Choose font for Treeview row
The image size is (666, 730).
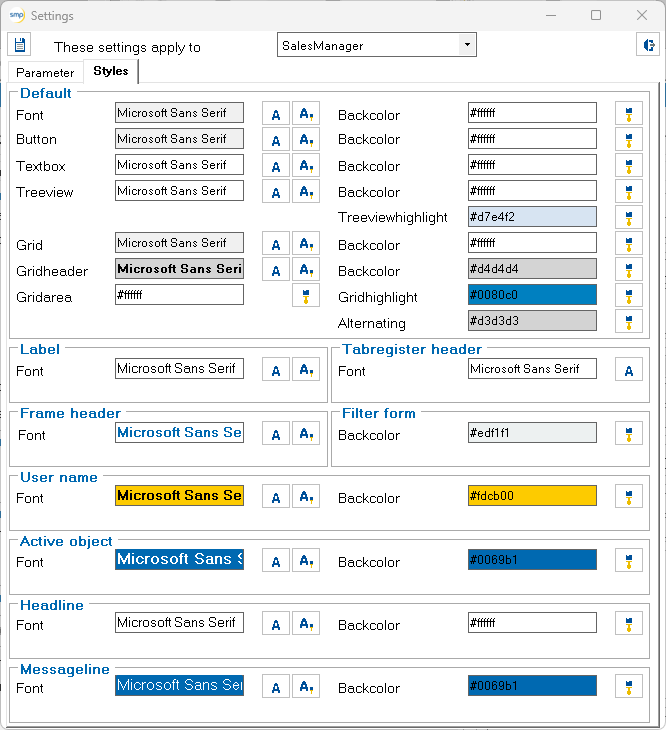276,192
